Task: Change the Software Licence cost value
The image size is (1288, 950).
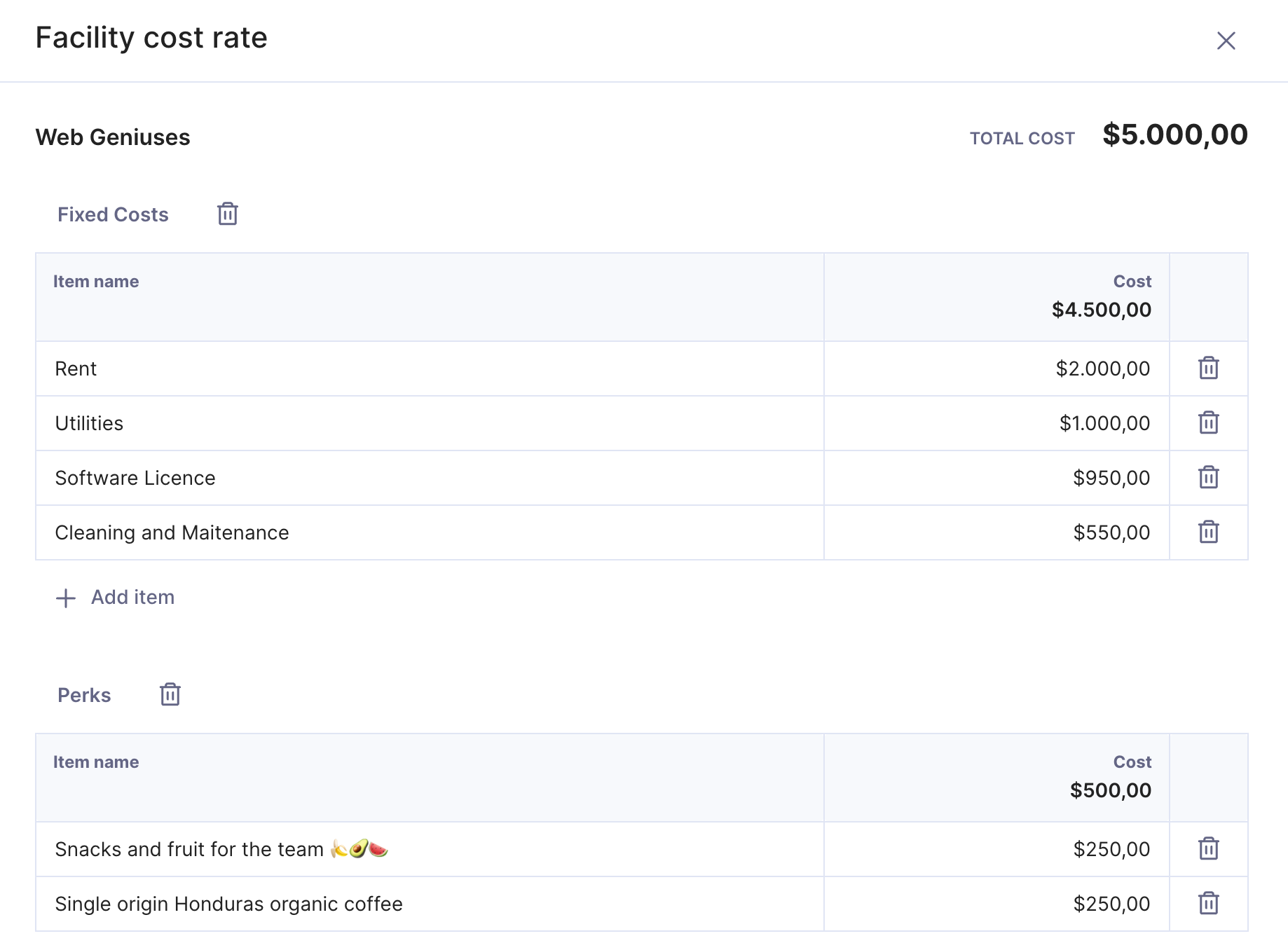Action: tap(996, 478)
